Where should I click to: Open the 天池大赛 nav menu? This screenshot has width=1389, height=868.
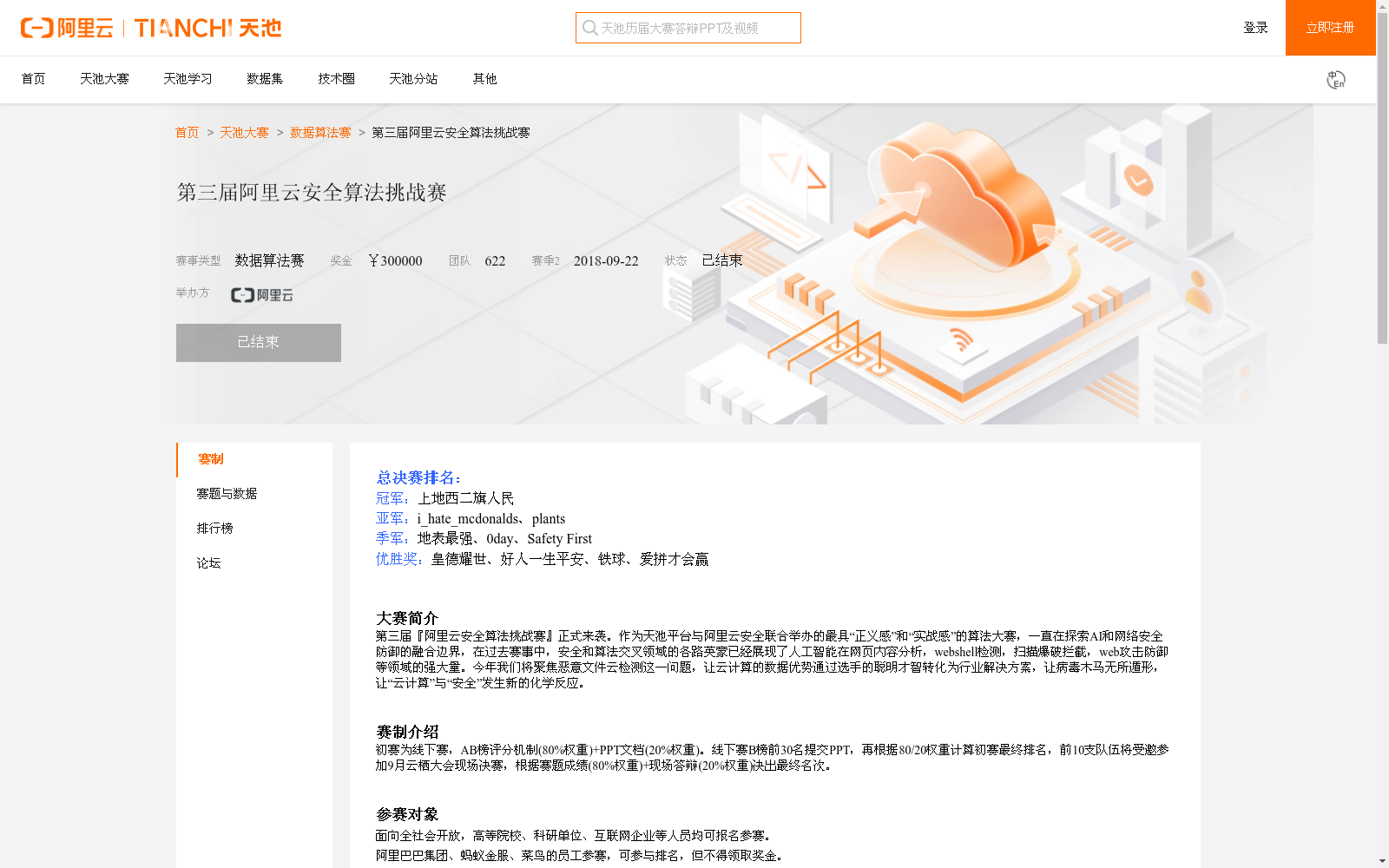click(x=104, y=79)
